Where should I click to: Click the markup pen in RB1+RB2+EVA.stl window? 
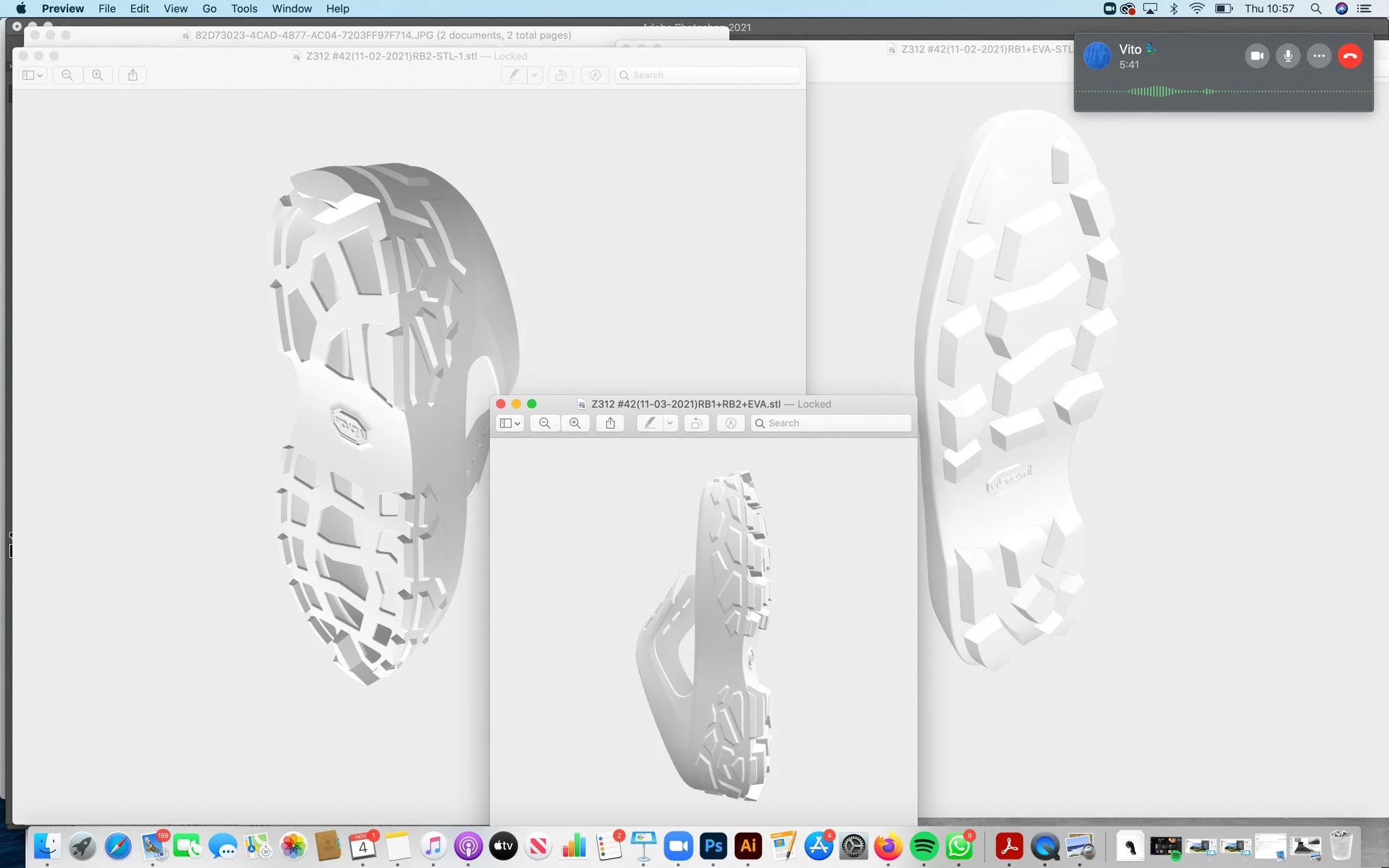650,423
